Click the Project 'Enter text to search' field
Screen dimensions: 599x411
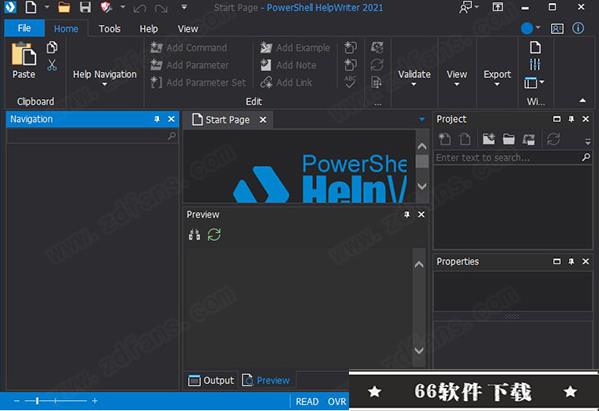pyautogui.click(x=513, y=157)
